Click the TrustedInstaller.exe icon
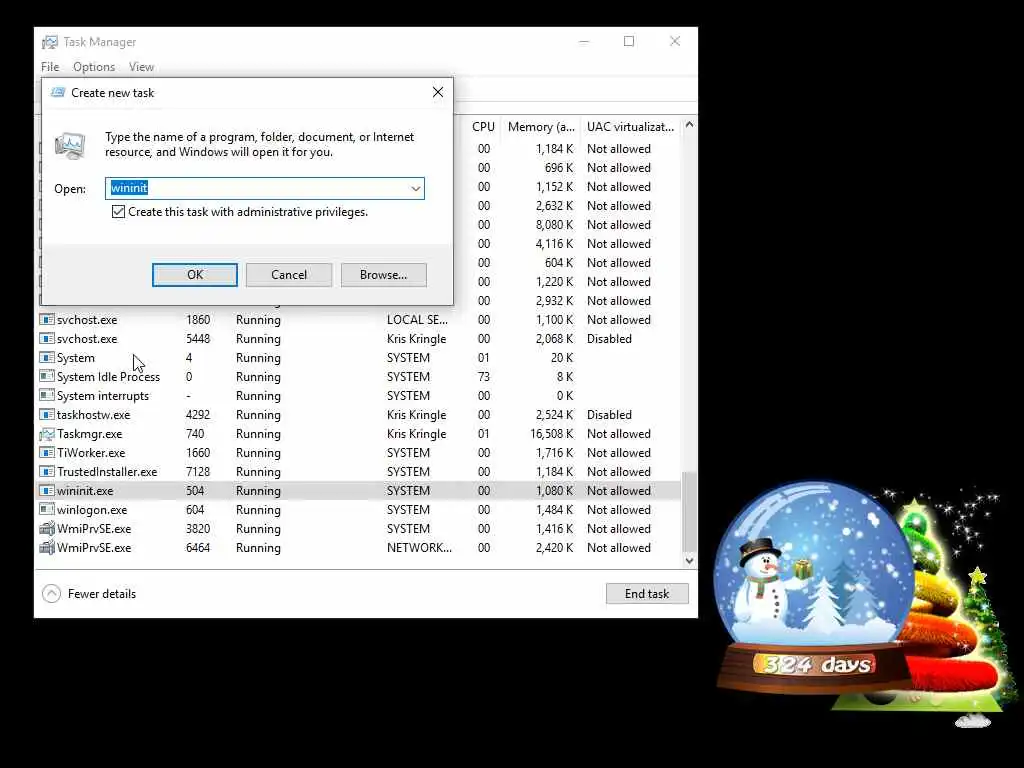The width and height of the screenshot is (1024, 768). tap(46, 472)
